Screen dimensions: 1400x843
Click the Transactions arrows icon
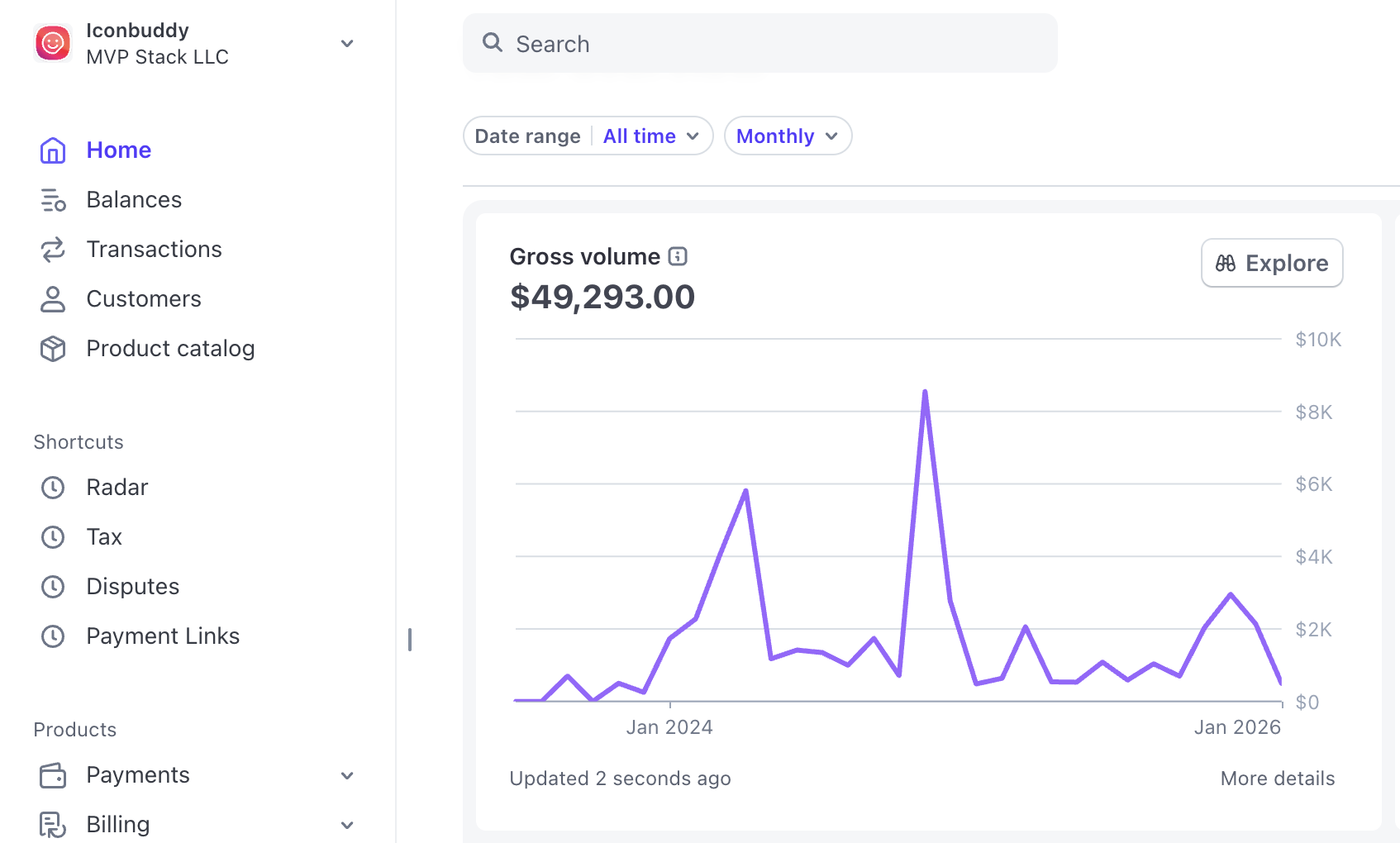point(53,250)
